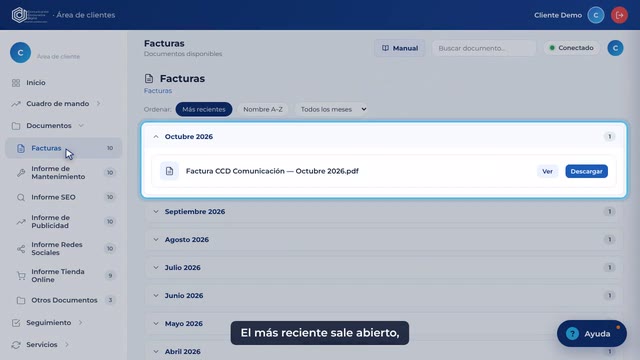
Task: Click the red logout icon
Action: pos(619,15)
